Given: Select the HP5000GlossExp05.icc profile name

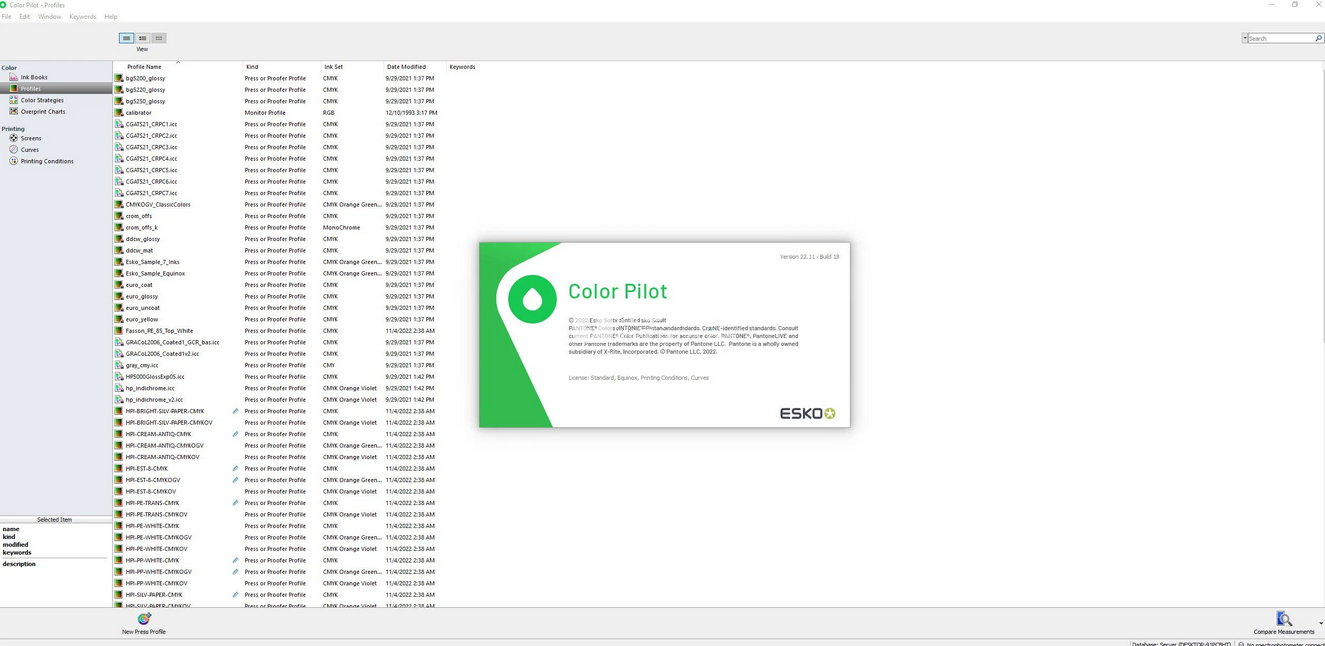Looking at the screenshot, I should tap(155, 377).
